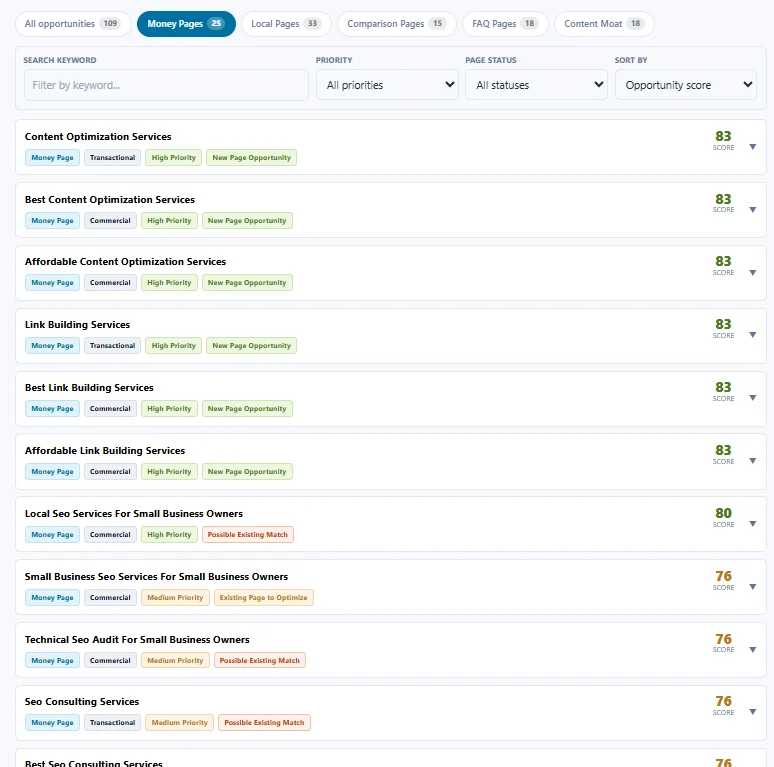Open the All opportunities tab
Image resolution: width=774 pixels, height=767 pixels.
click(x=73, y=24)
